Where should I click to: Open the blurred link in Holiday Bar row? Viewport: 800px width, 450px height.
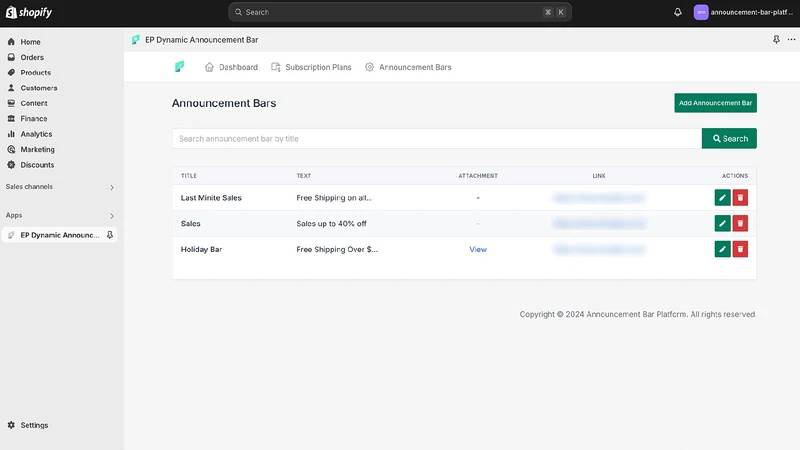pos(599,249)
